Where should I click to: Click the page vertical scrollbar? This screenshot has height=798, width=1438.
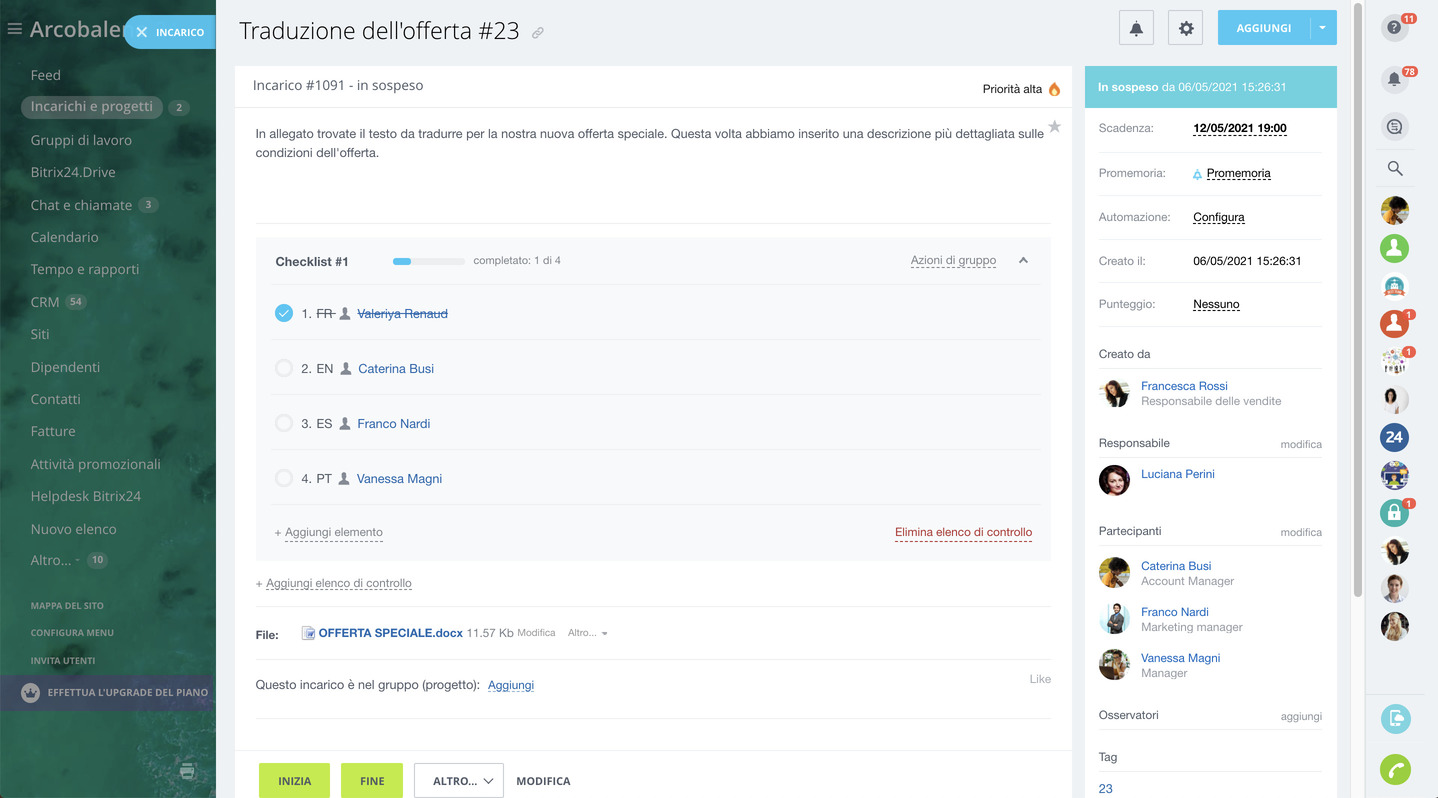tap(1357, 300)
